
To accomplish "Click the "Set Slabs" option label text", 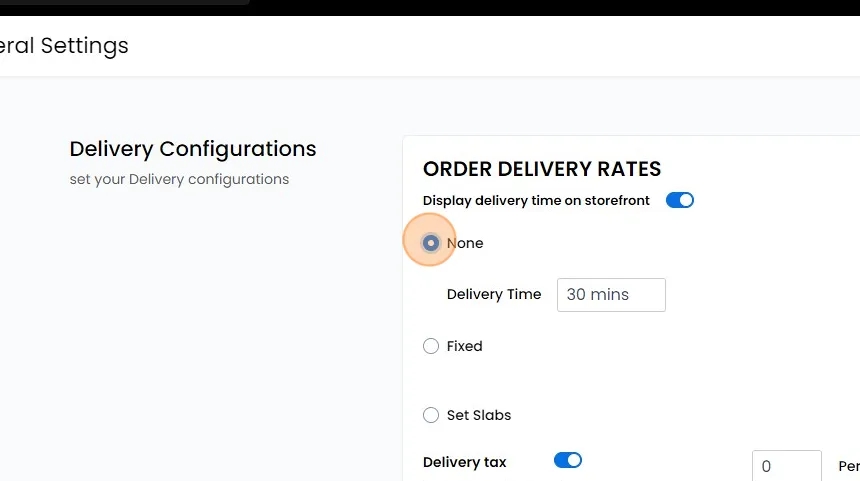I will 479,415.
